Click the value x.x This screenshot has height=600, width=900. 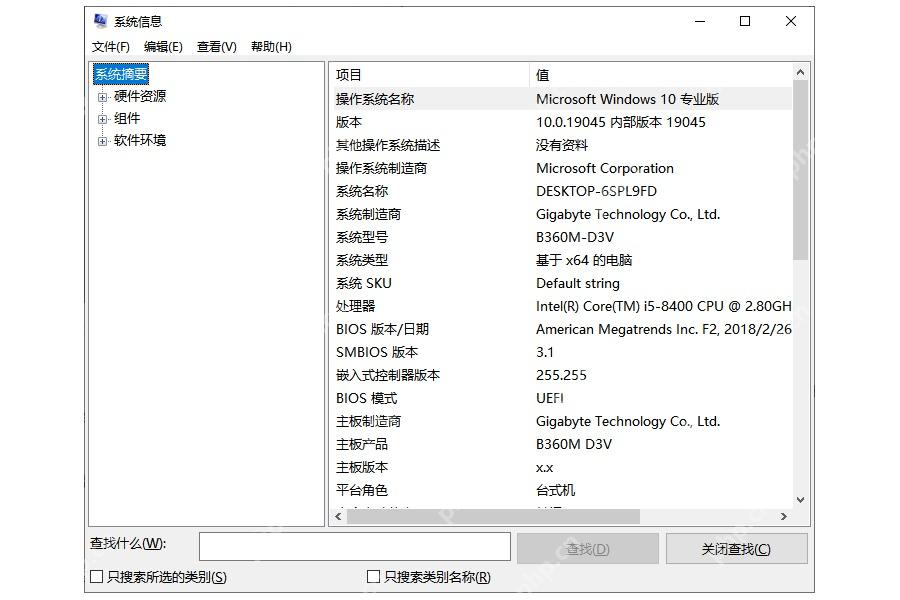coord(545,467)
